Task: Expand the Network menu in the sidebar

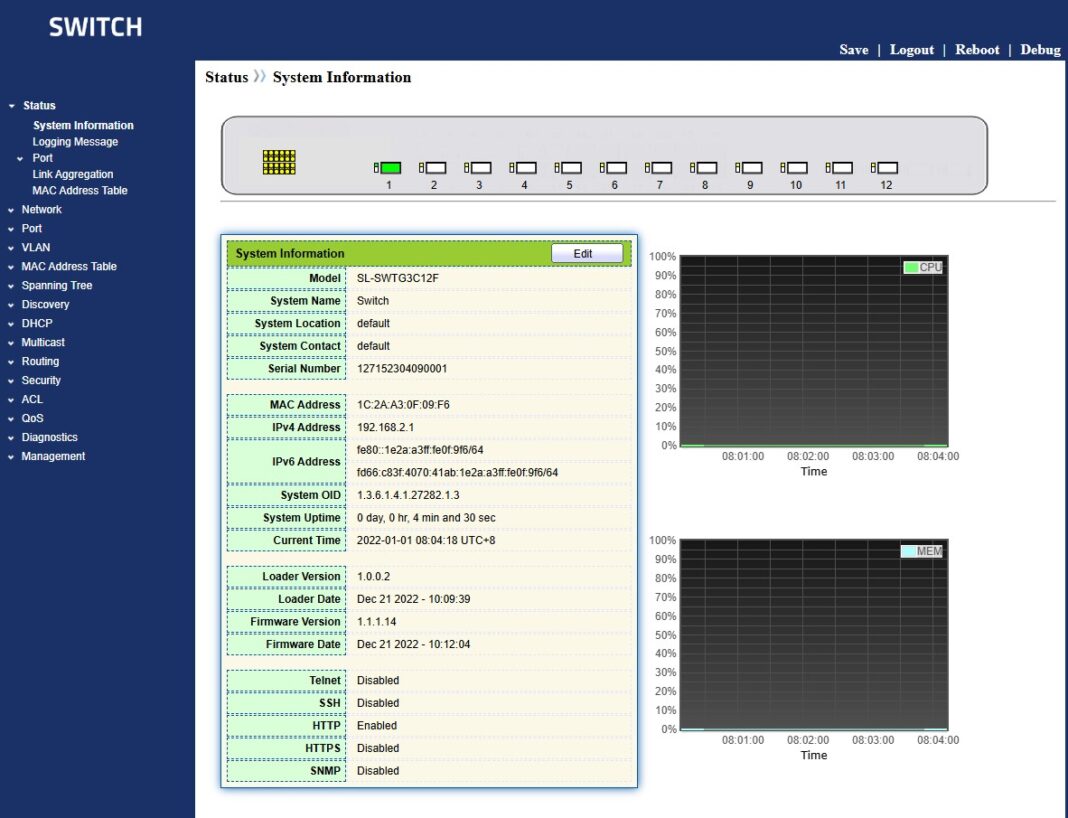Action: point(42,209)
